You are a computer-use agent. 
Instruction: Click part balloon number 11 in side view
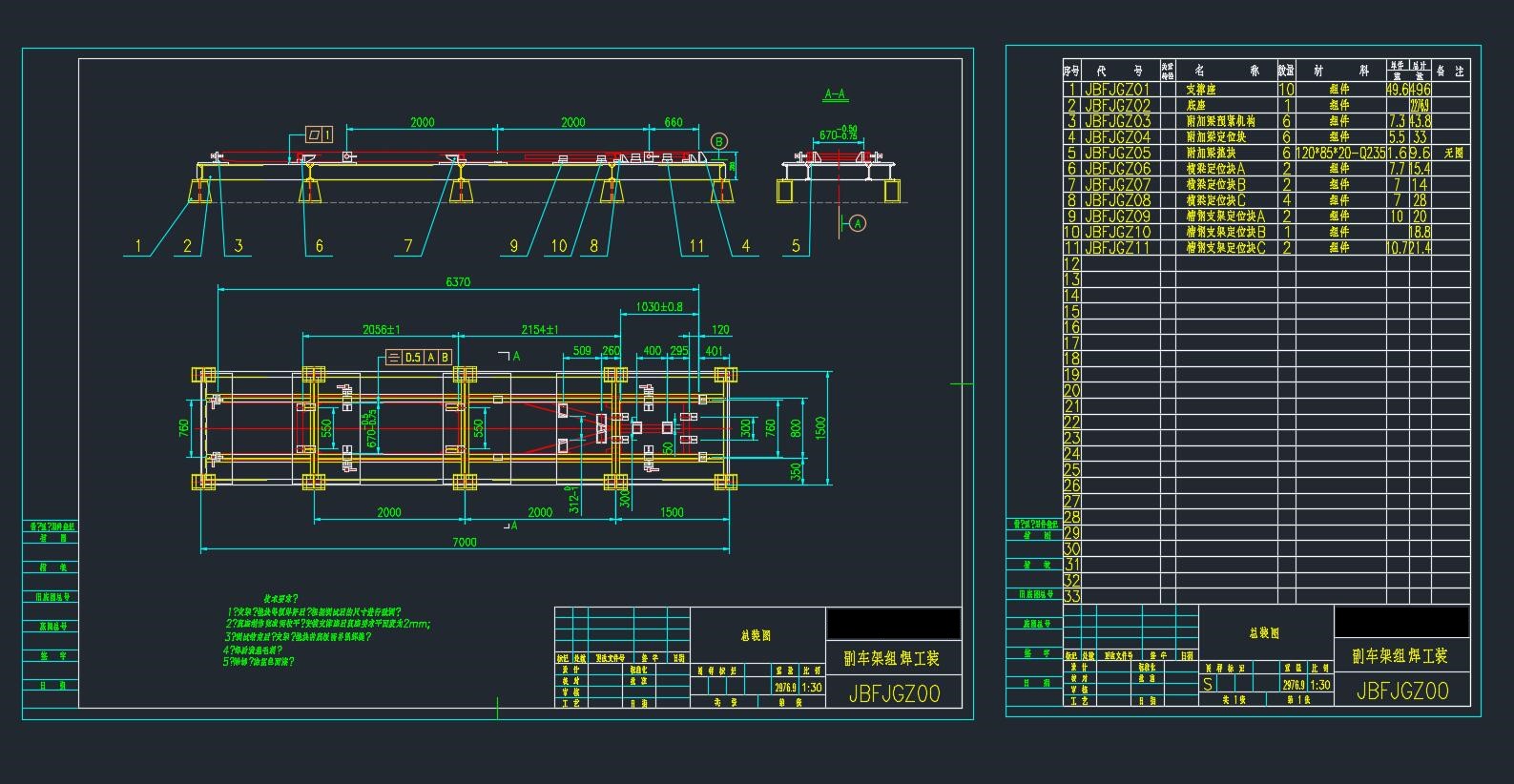coord(696,246)
